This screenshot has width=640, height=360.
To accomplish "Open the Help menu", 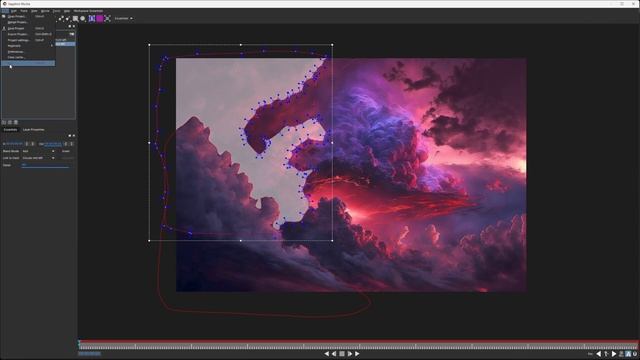I will click(x=67, y=11).
